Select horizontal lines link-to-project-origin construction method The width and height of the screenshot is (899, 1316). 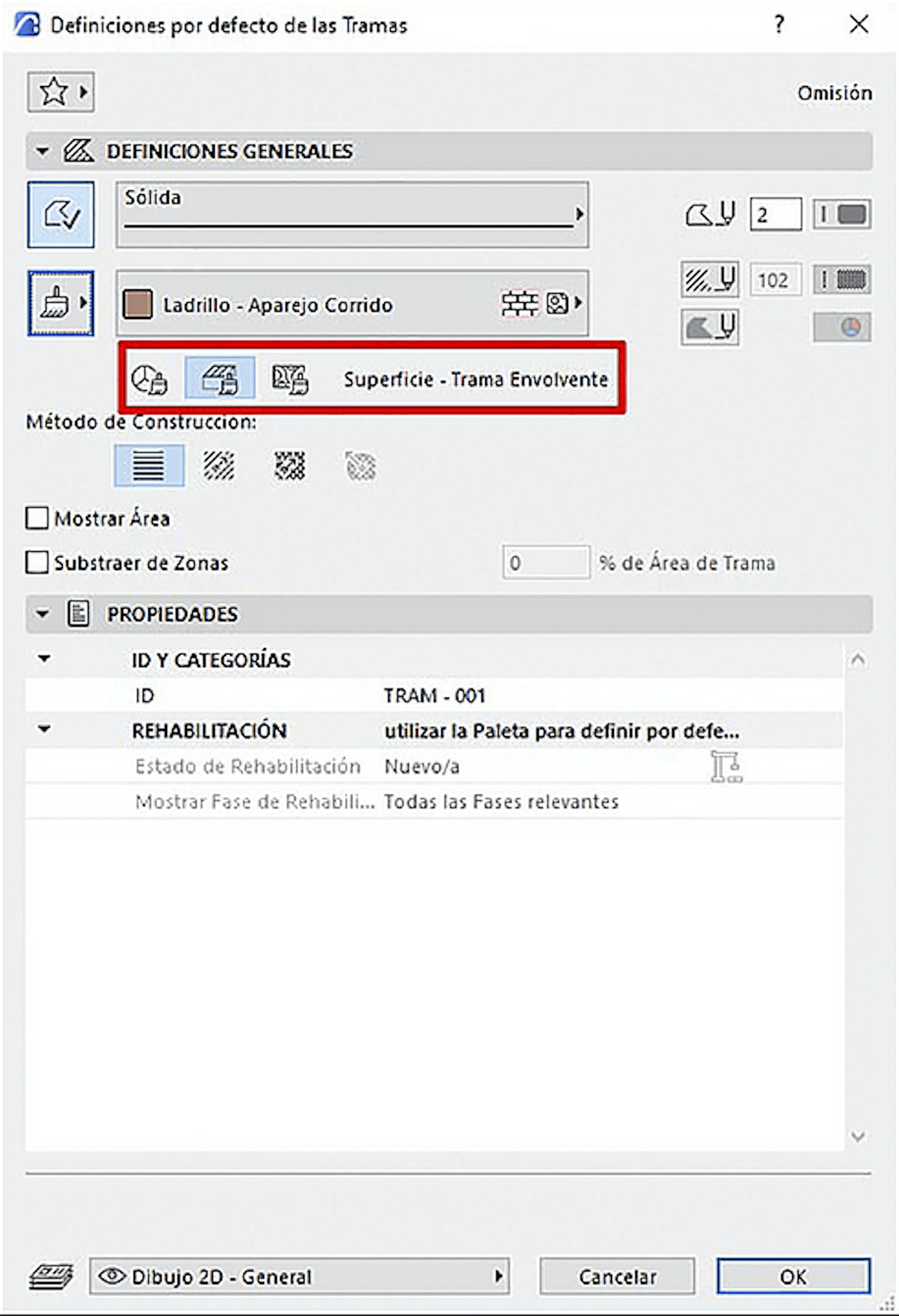[x=149, y=466]
